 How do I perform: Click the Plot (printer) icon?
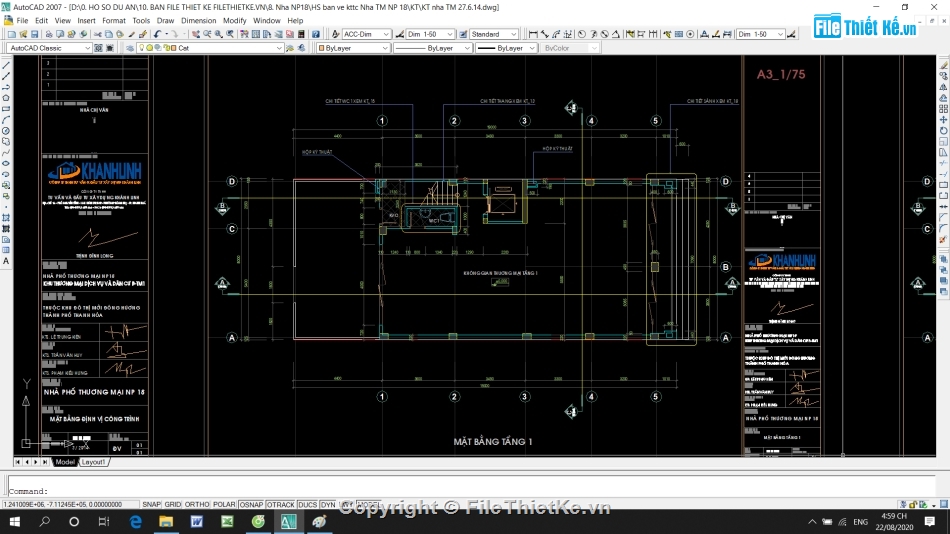click(48, 35)
